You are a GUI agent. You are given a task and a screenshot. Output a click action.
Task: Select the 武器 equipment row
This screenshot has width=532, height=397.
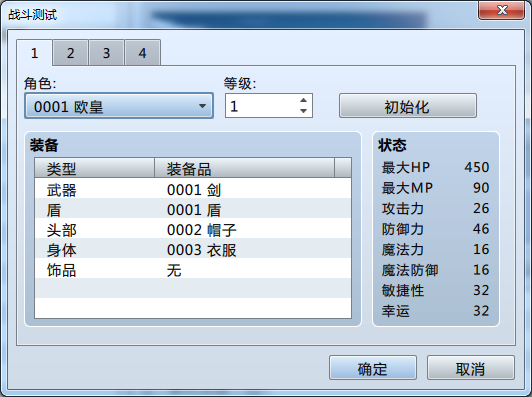tap(193, 188)
